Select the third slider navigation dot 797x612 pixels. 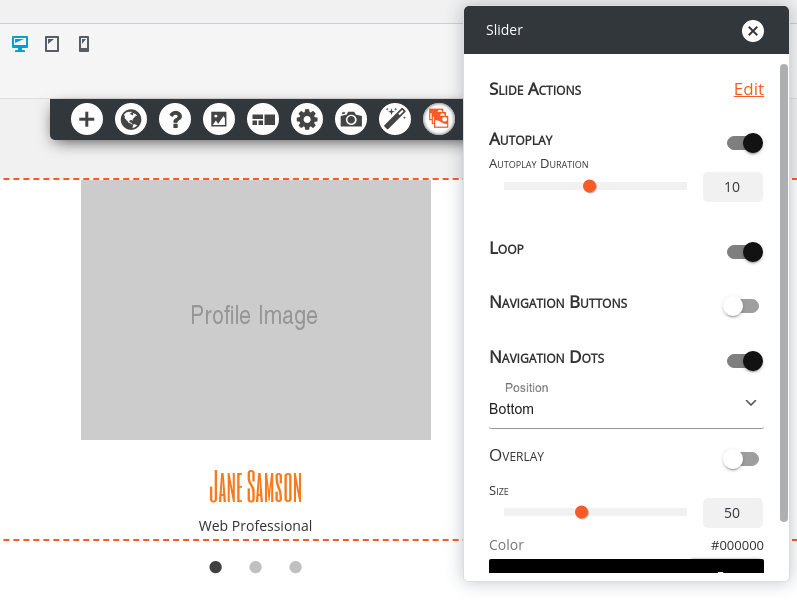pyautogui.click(x=295, y=567)
